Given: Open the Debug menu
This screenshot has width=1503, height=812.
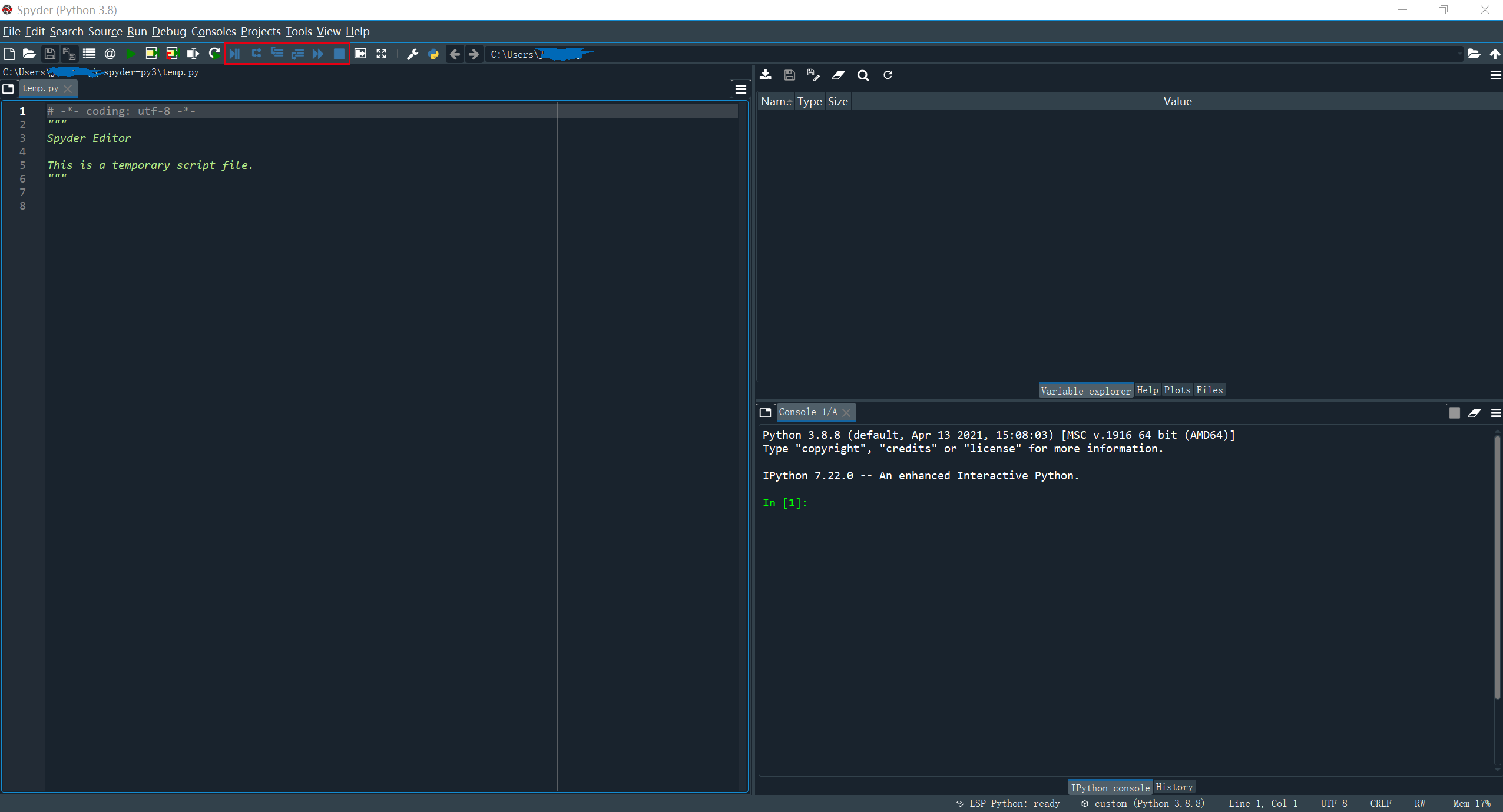Looking at the screenshot, I should click(169, 32).
